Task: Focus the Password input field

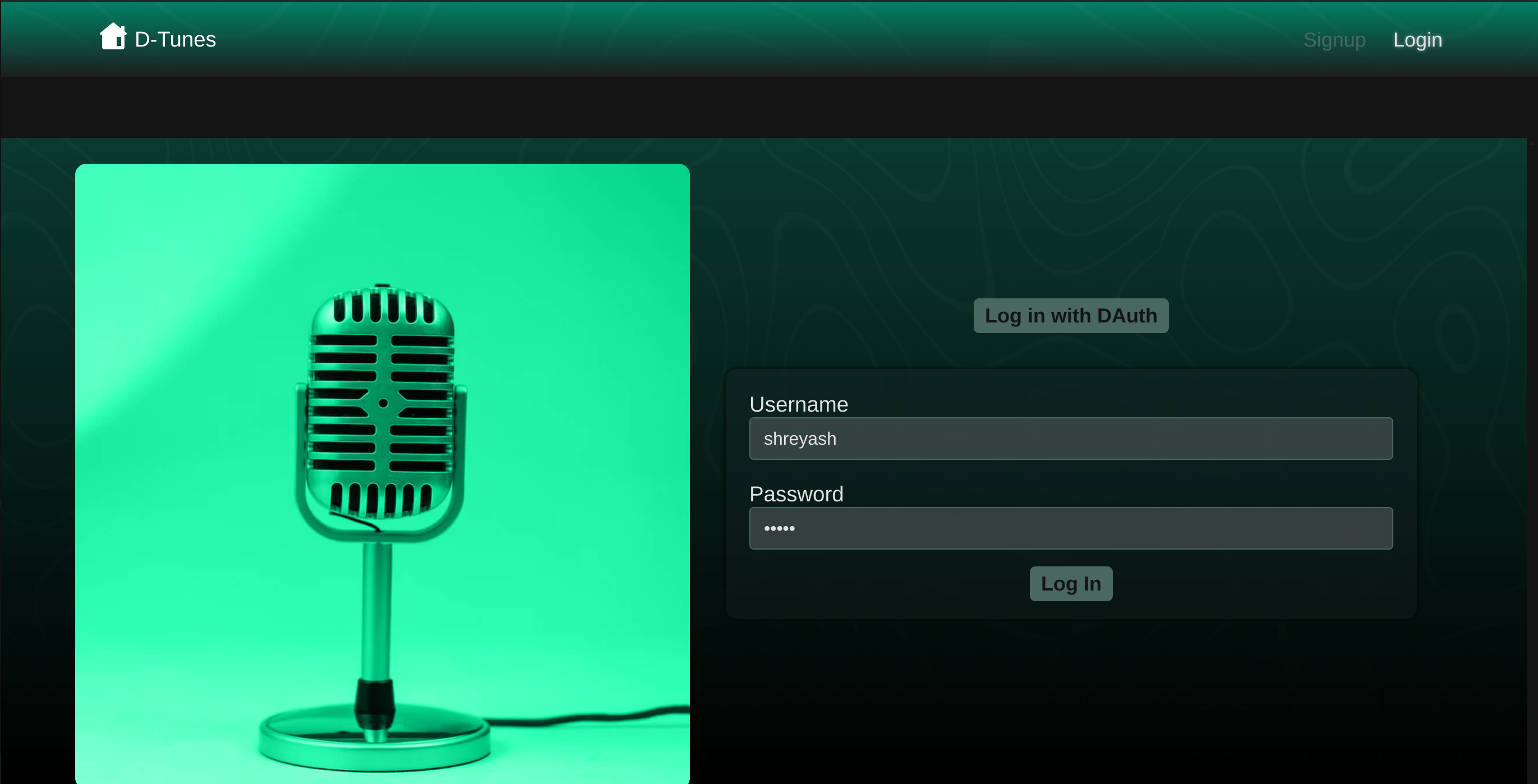Action: (x=1071, y=528)
